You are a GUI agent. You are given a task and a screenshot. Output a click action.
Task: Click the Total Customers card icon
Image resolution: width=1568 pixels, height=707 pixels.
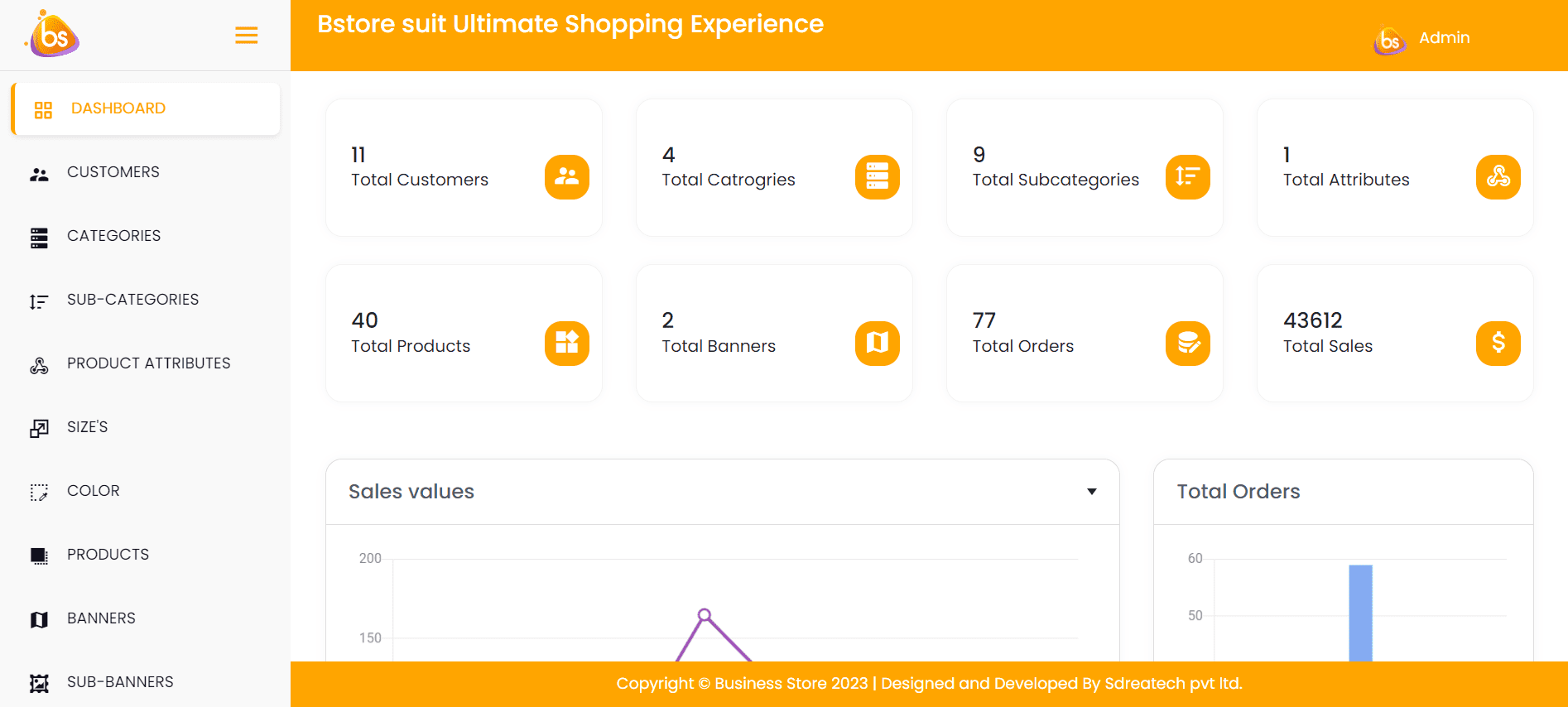567,176
